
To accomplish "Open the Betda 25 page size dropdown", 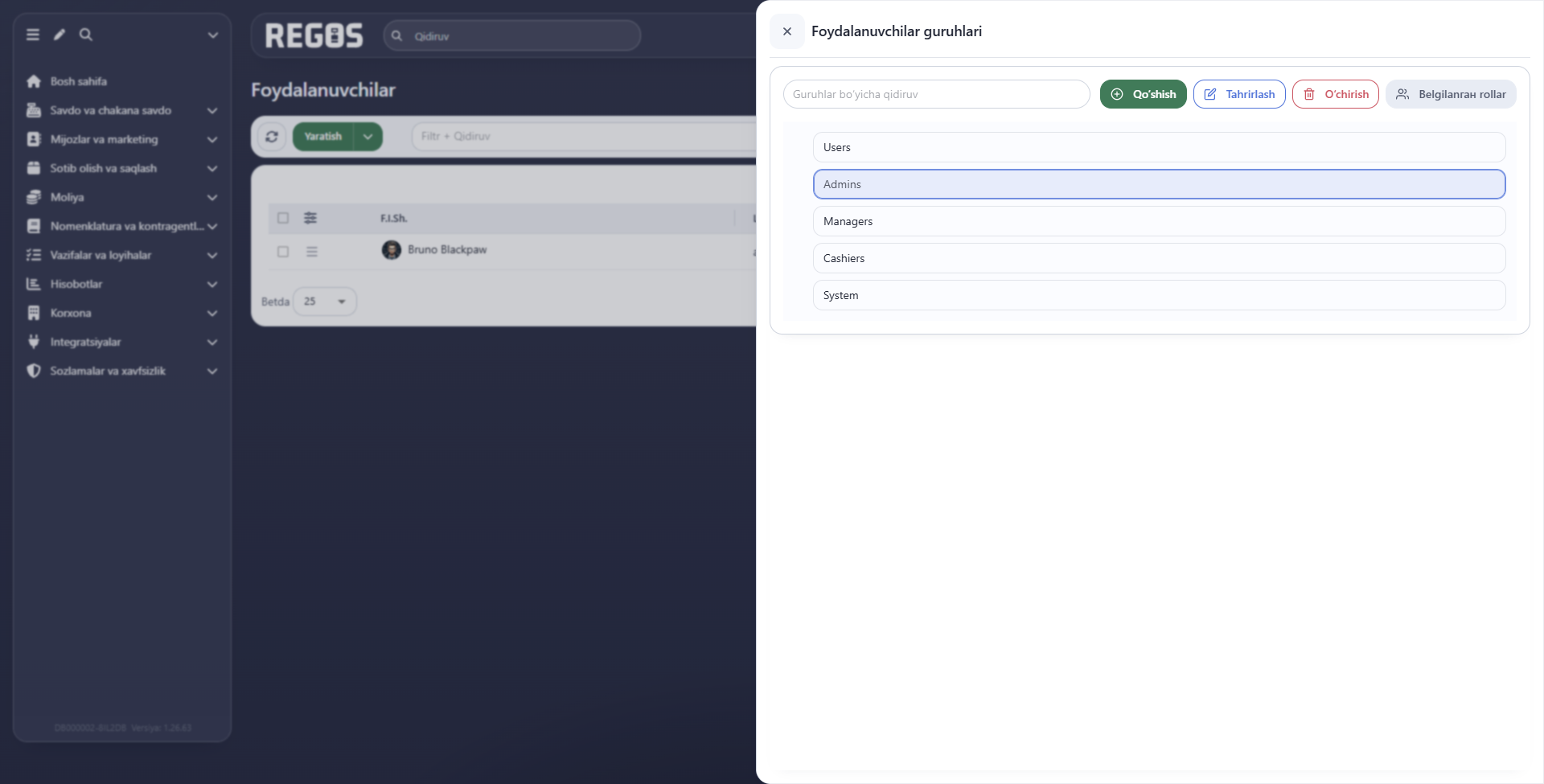I will (325, 302).
